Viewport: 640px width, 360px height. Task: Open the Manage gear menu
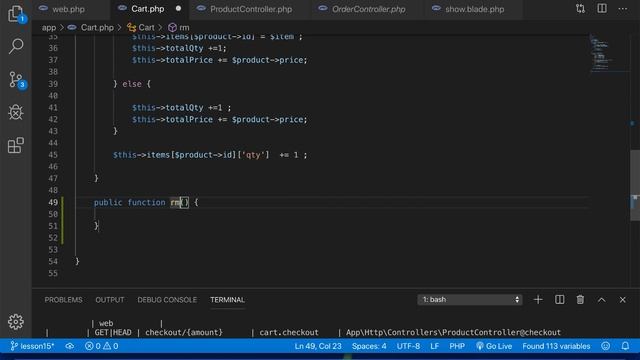coord(16,322)
